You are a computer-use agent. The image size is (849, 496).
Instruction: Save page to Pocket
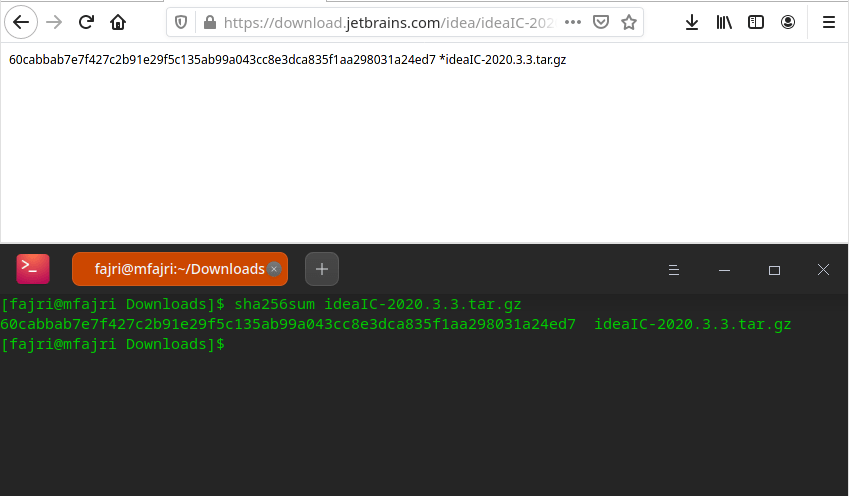[x=601, y=22]
